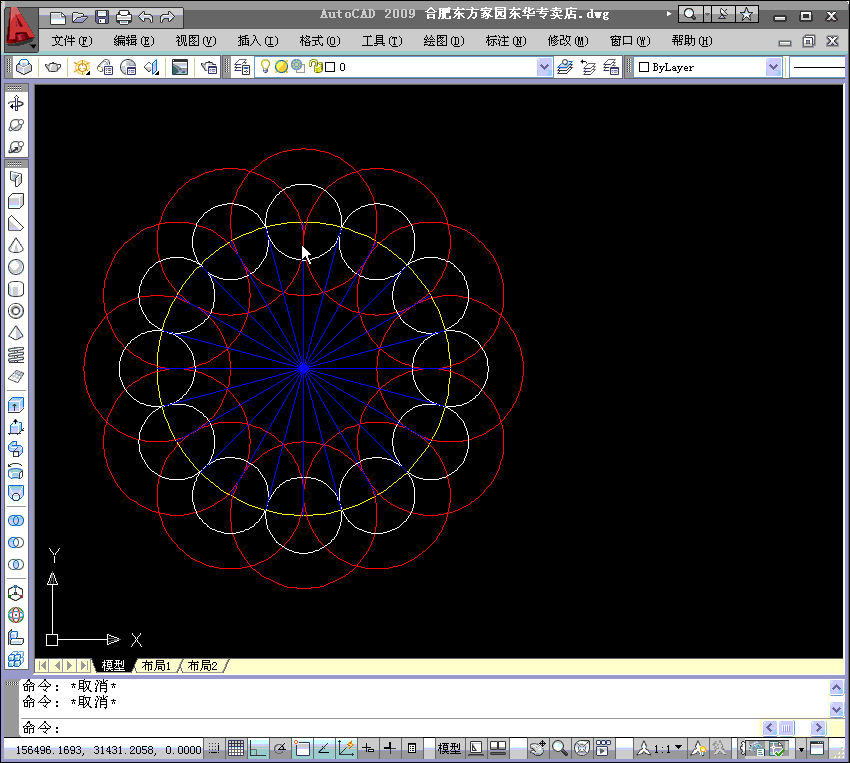This screenshot has width=850, height=763.
Task: Select the Cone modeling tool
Action: [16, 245]
